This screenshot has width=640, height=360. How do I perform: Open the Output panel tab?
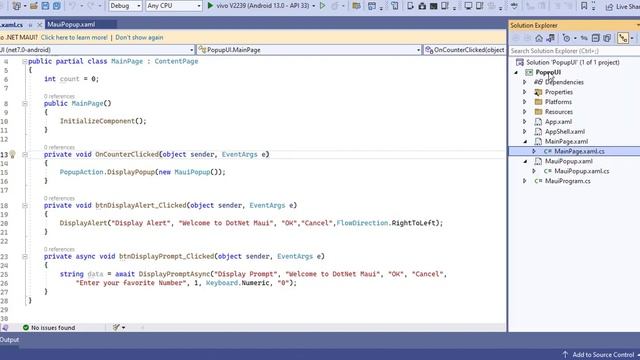pyautogui.click(x=9, y=340)
